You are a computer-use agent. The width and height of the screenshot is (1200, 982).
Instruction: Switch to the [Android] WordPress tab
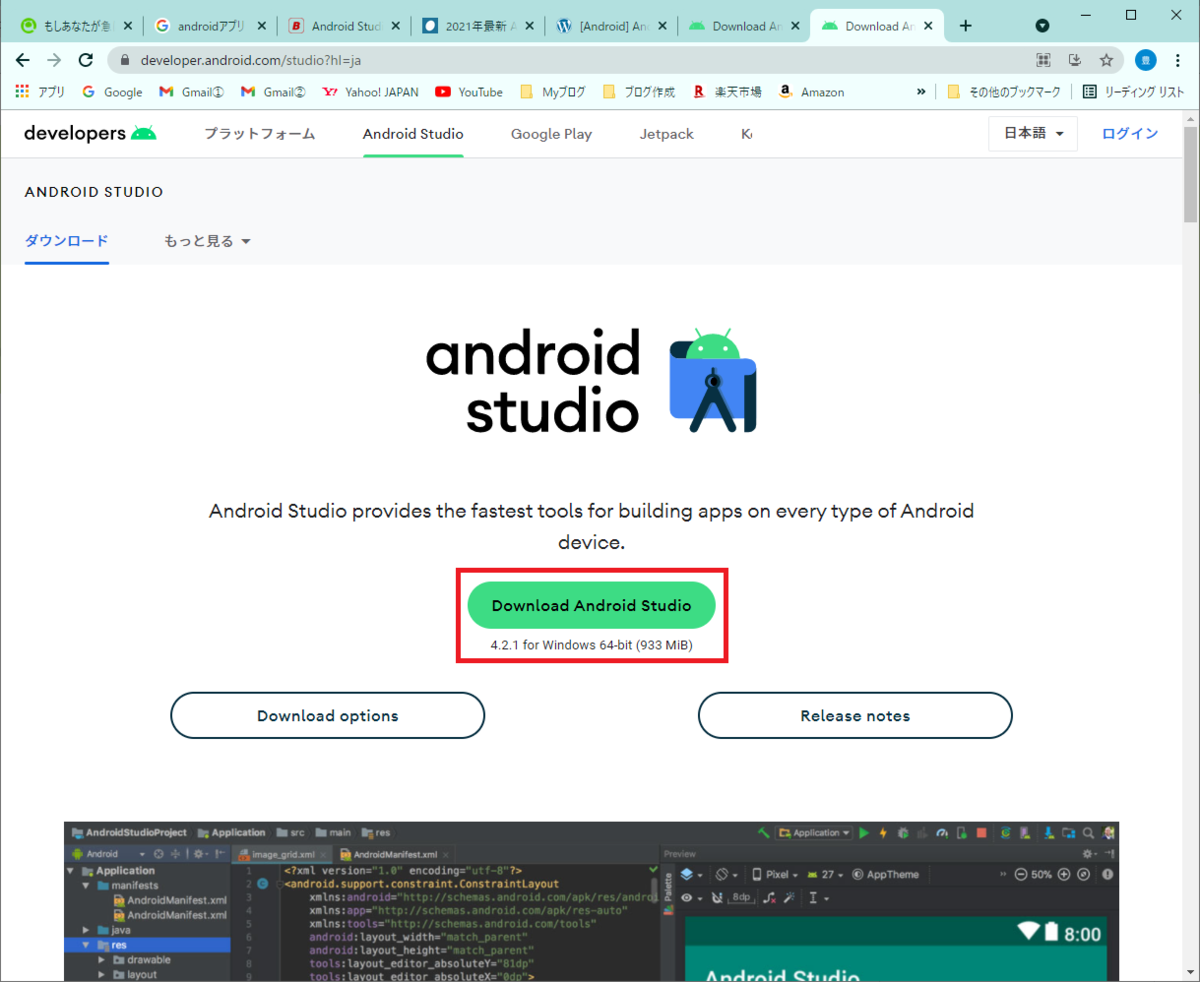pos(610,26)
